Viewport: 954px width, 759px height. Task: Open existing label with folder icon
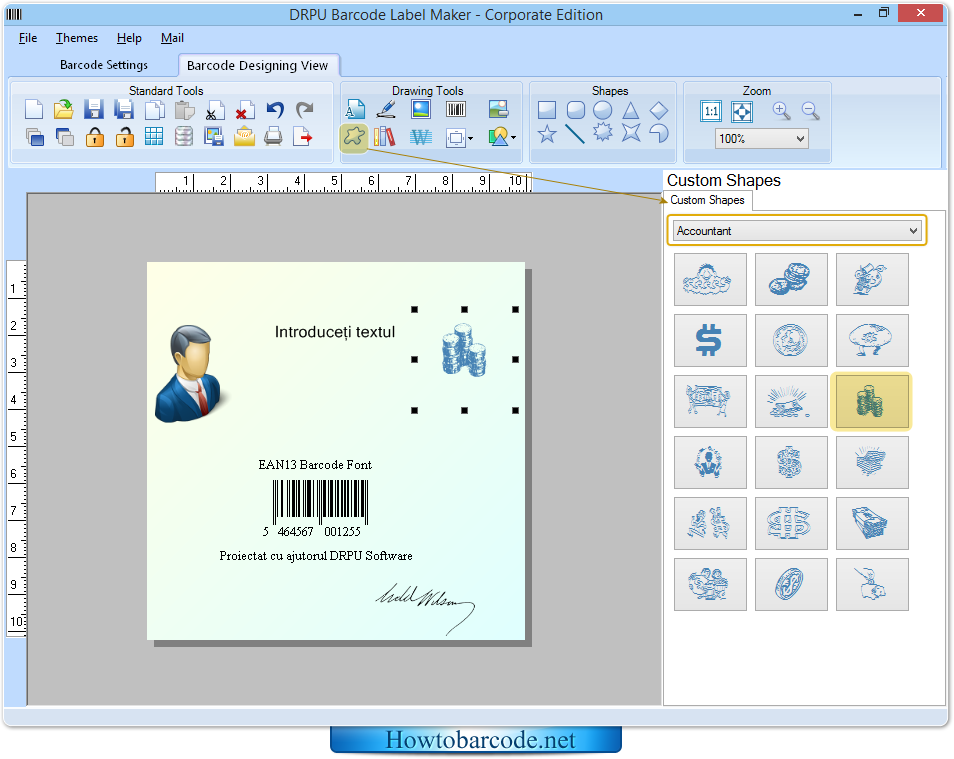tap(63, 110)
